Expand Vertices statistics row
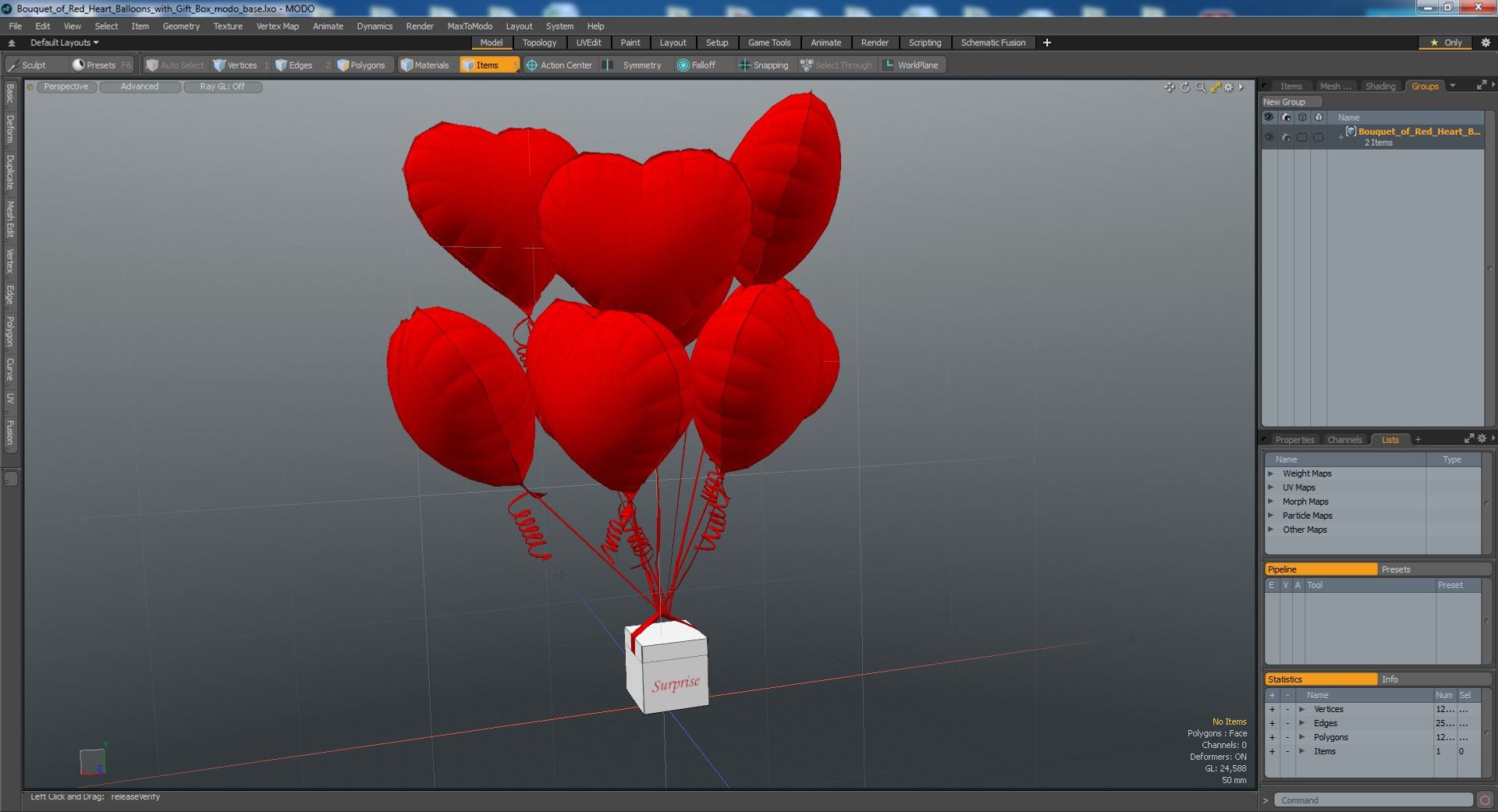Viewport: 1498px width, 812px height. 1301,709
